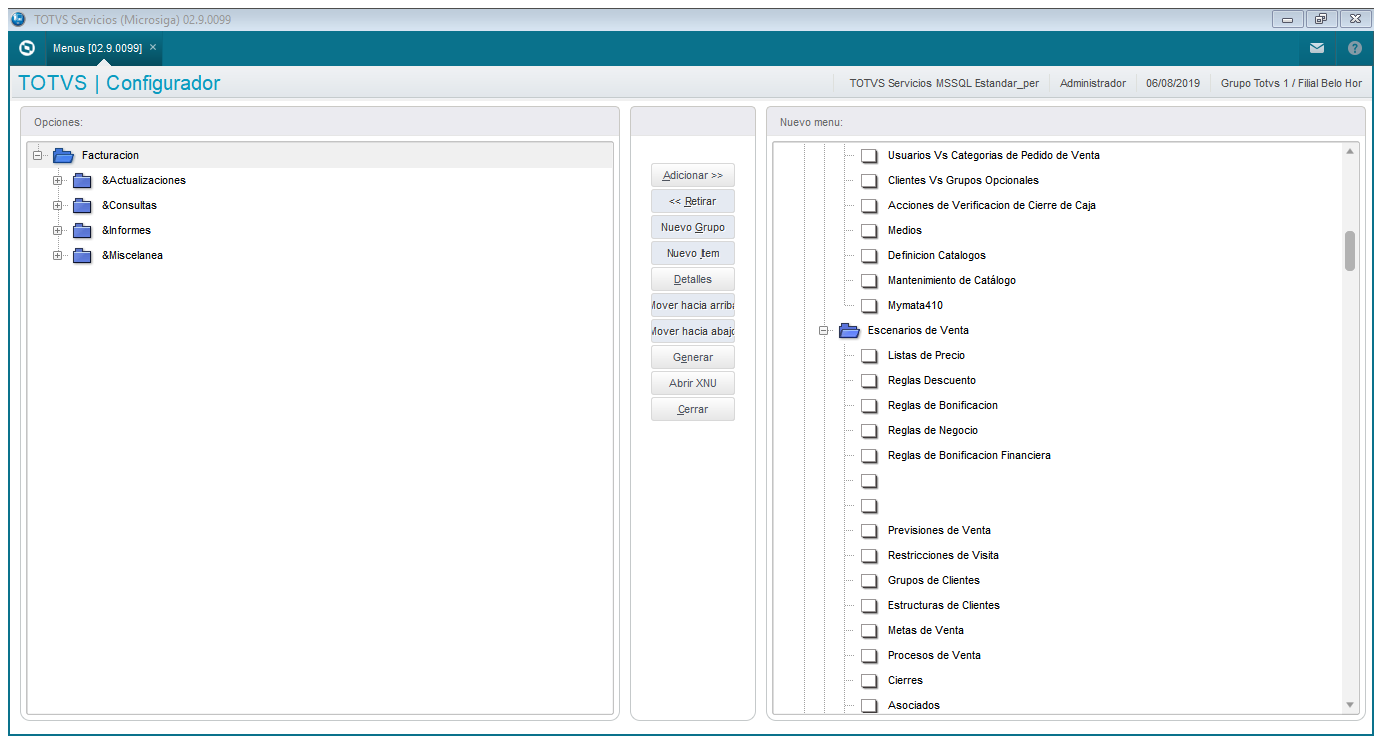This screenshot has height=744, width=1382.
Task: Select the &Actualizaciones folder icon
Action: click(x=82, y=180)
